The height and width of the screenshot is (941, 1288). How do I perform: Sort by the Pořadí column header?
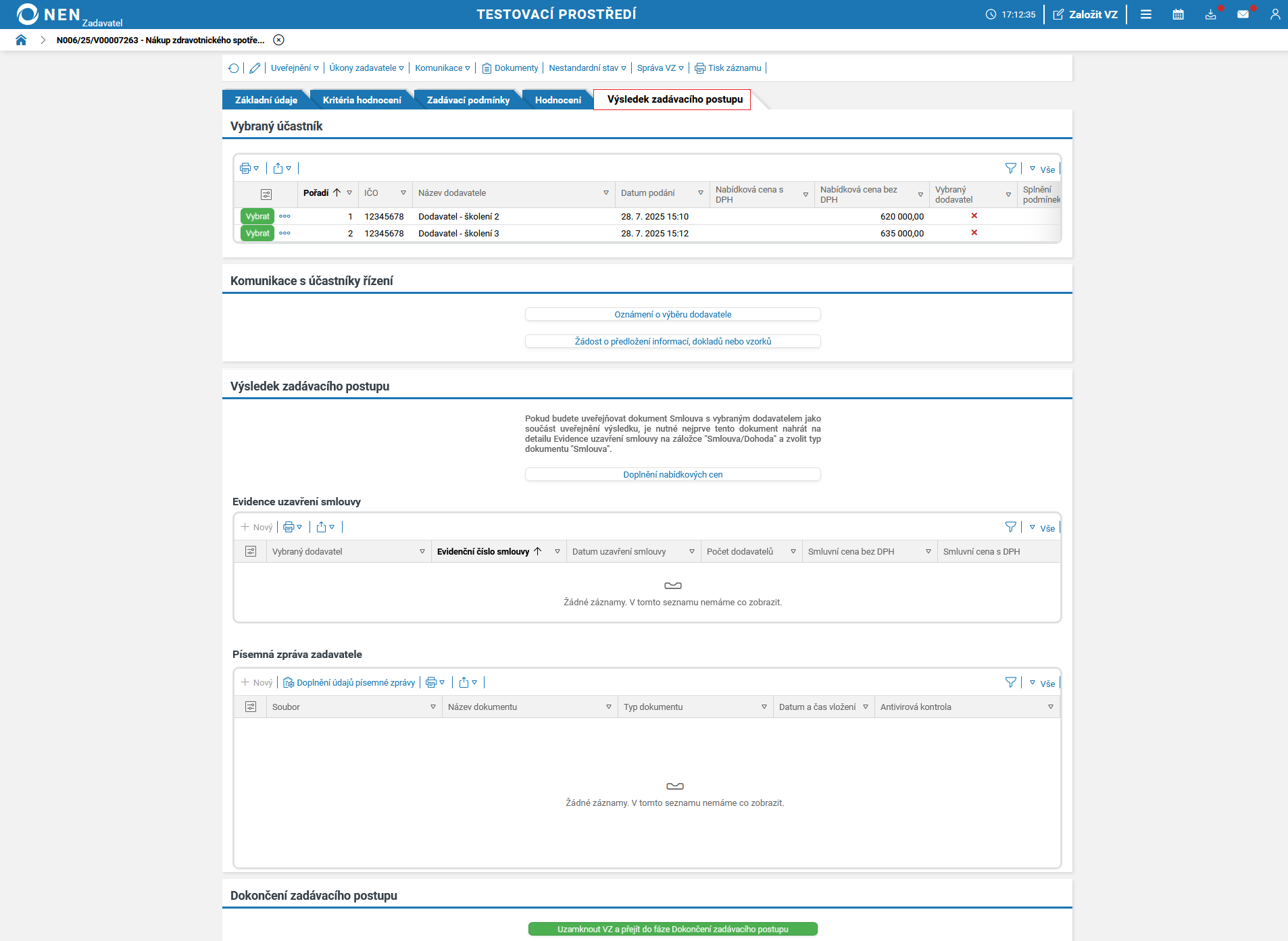click(x=316, y=193)
